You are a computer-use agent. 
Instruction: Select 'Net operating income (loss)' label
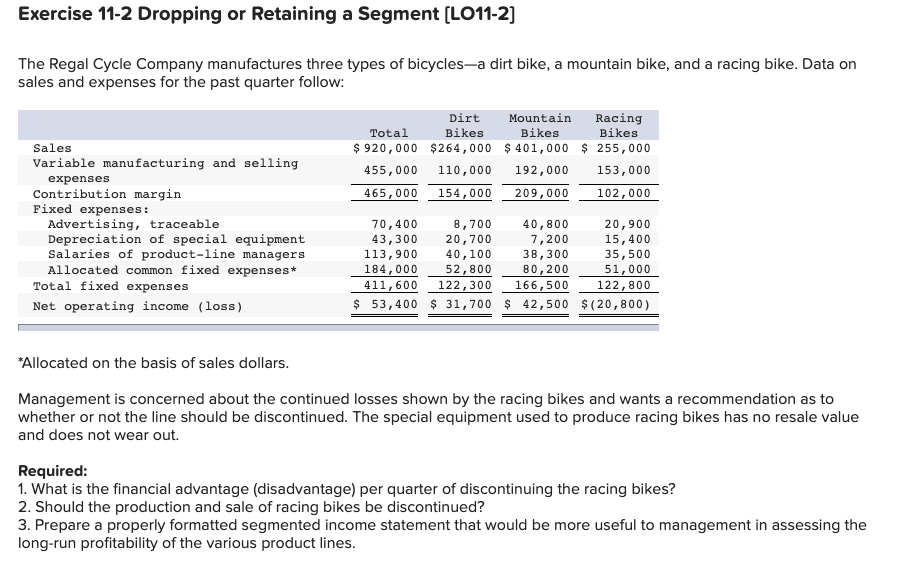pos(138,307)
